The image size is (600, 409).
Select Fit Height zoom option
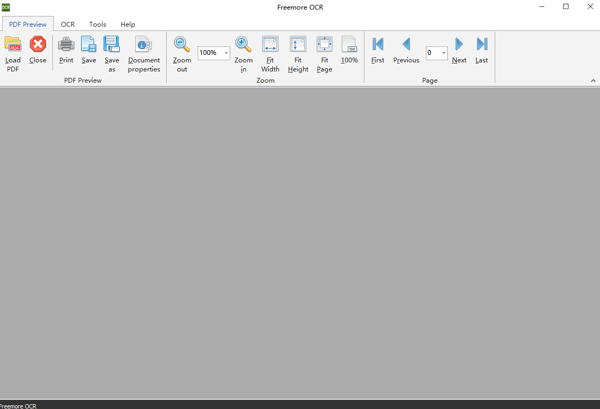pos(298,45)
